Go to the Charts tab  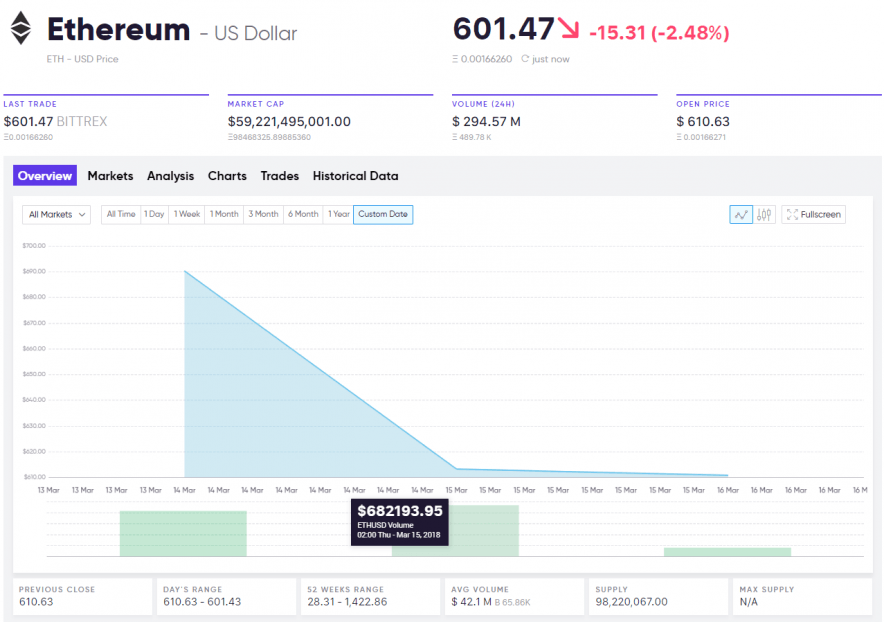pyautogui.click(x=227, y=176)
